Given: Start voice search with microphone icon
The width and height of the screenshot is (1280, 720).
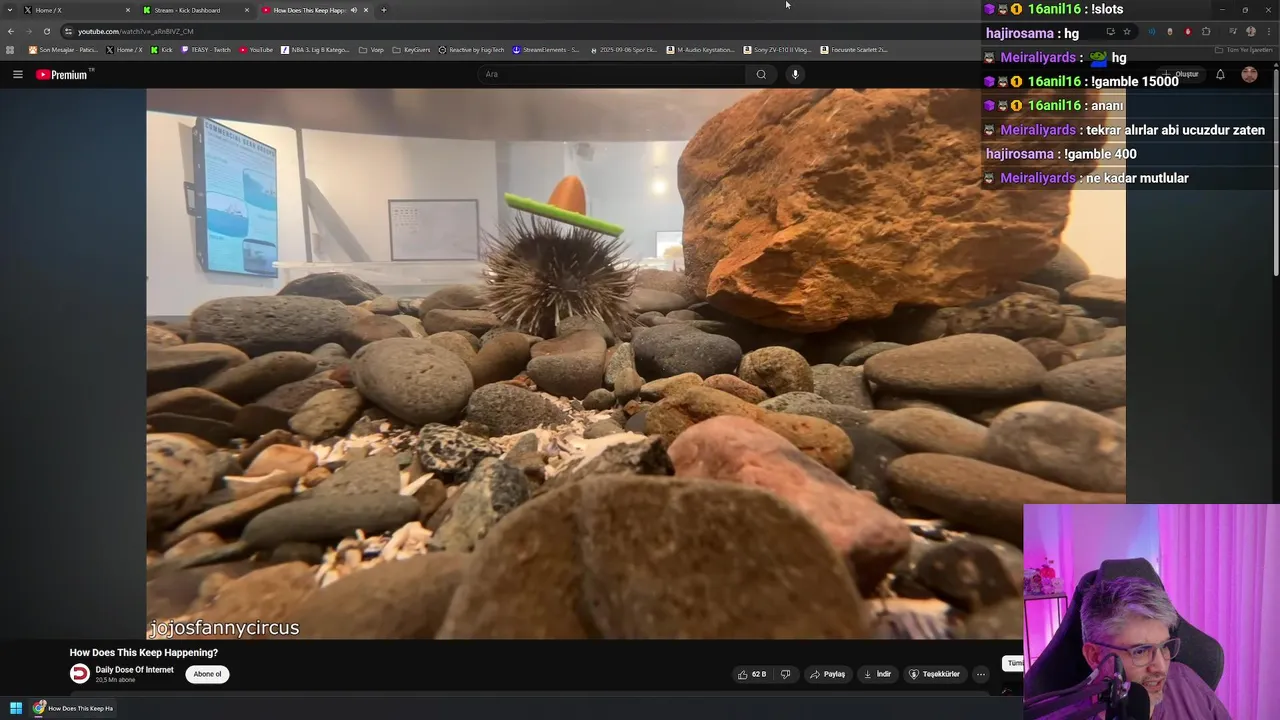Looking at the screenshot, I should [x=795, y=74].
